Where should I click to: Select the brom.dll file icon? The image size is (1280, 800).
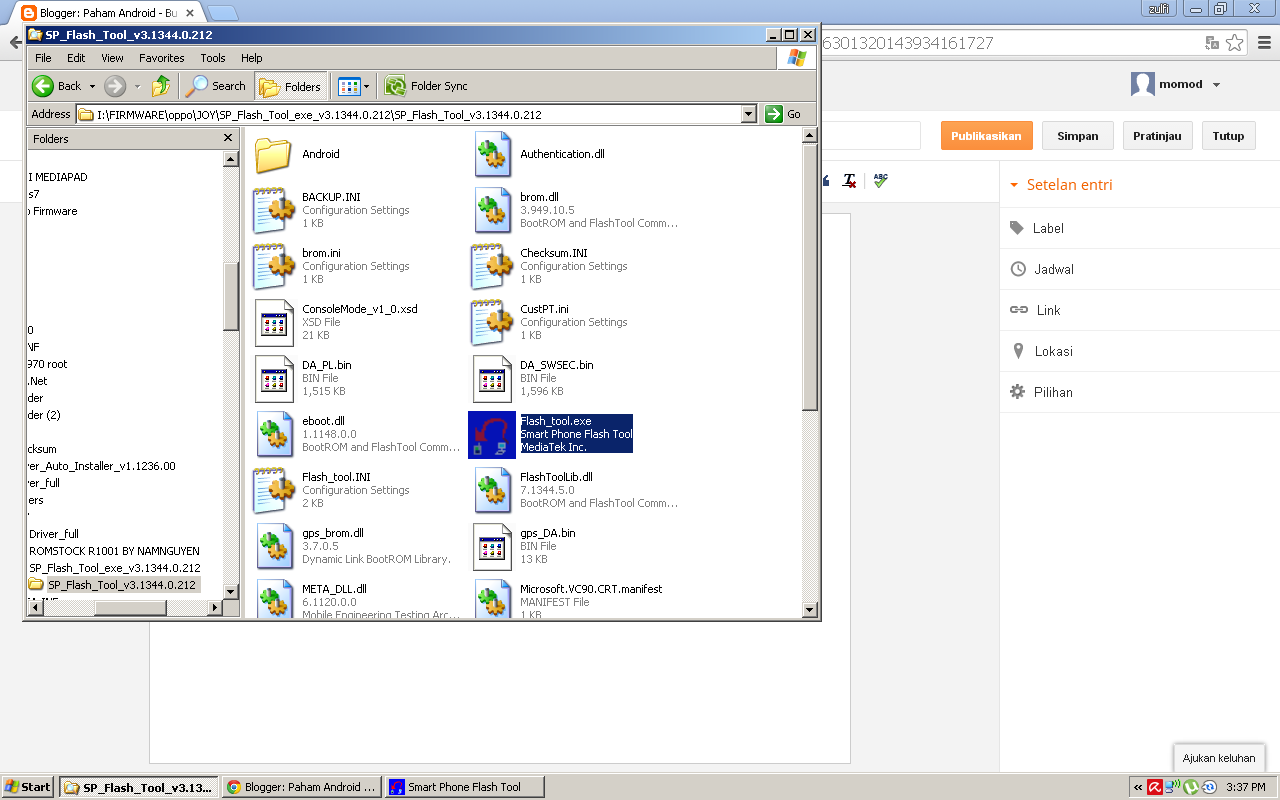click(492, 210)
